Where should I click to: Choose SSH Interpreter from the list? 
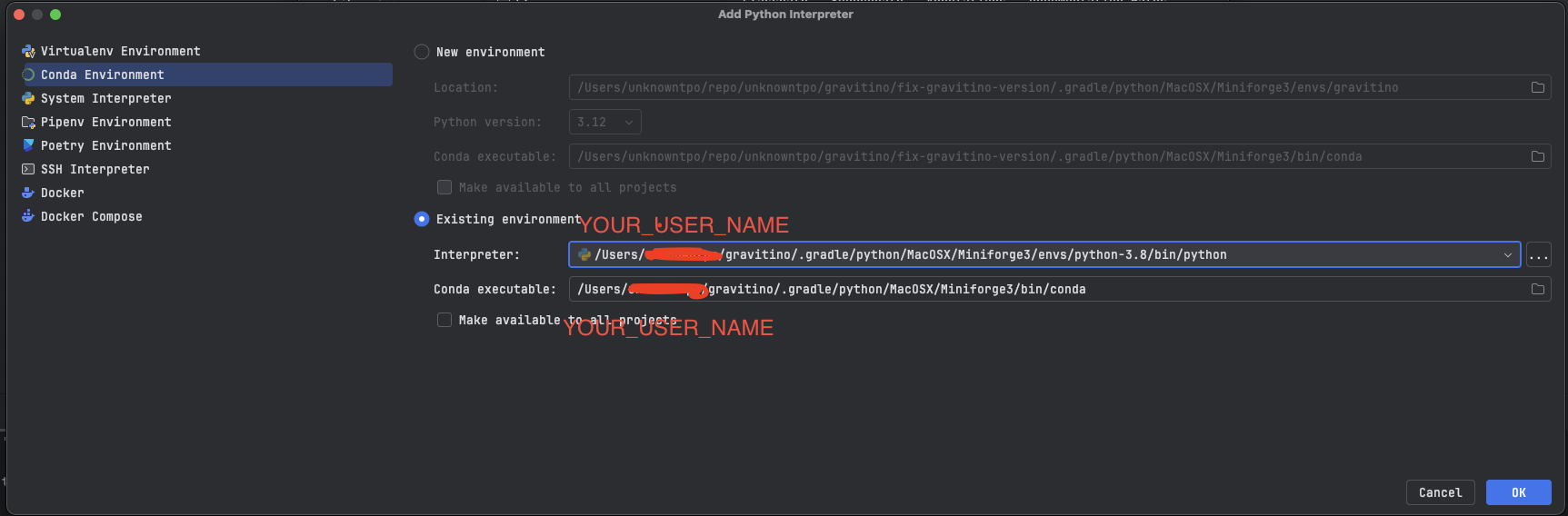tap(95, 169)
